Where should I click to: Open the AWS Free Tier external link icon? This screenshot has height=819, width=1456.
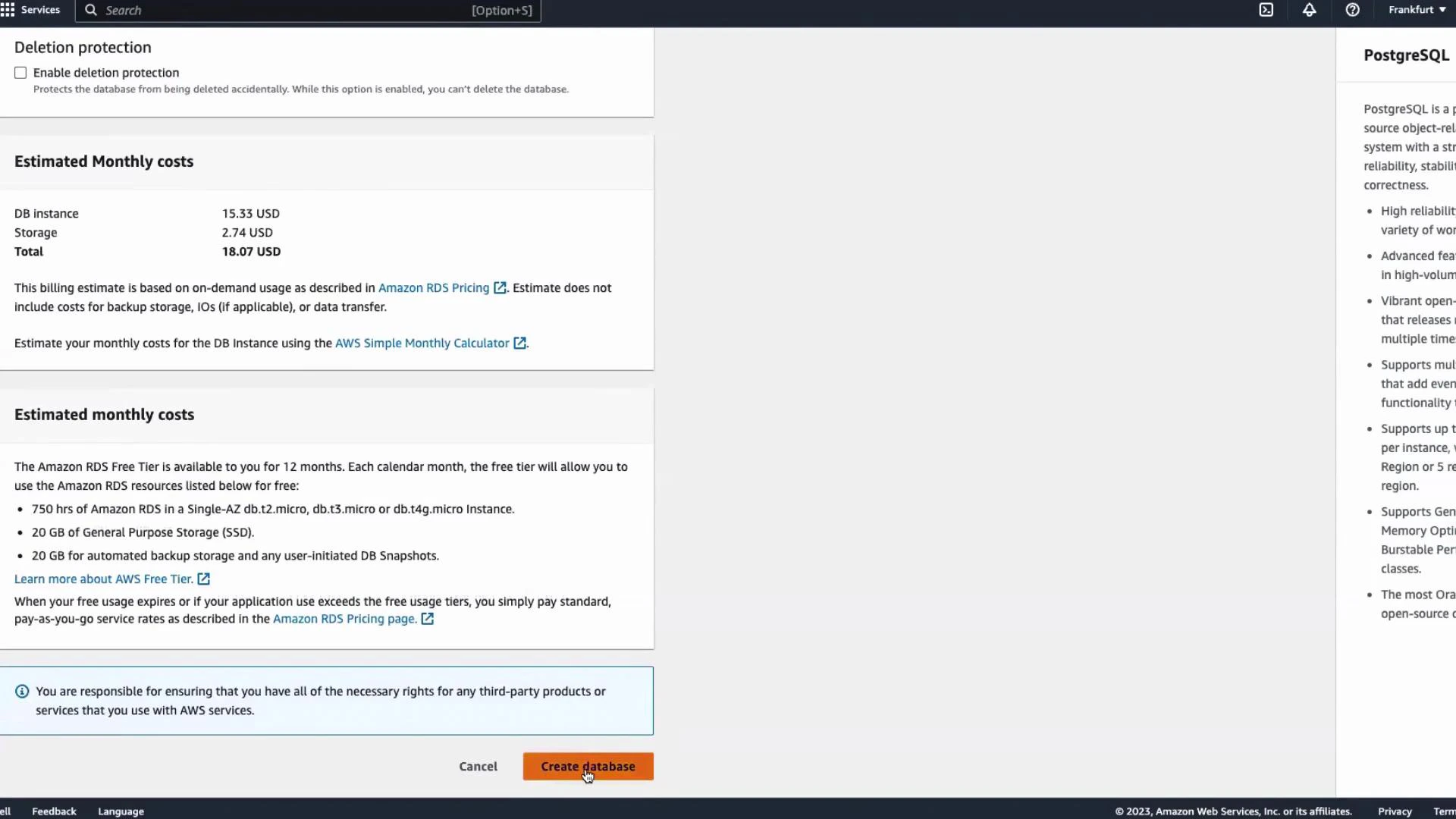click(x=203, y=579)
